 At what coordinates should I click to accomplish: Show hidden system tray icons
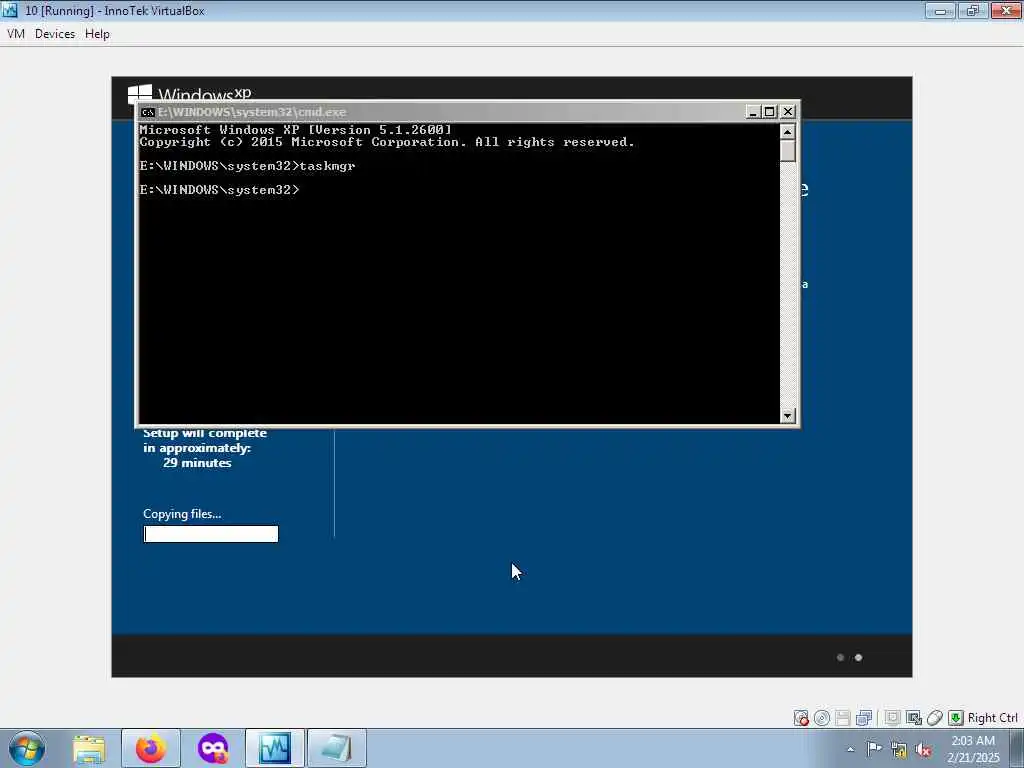[850, 750]
